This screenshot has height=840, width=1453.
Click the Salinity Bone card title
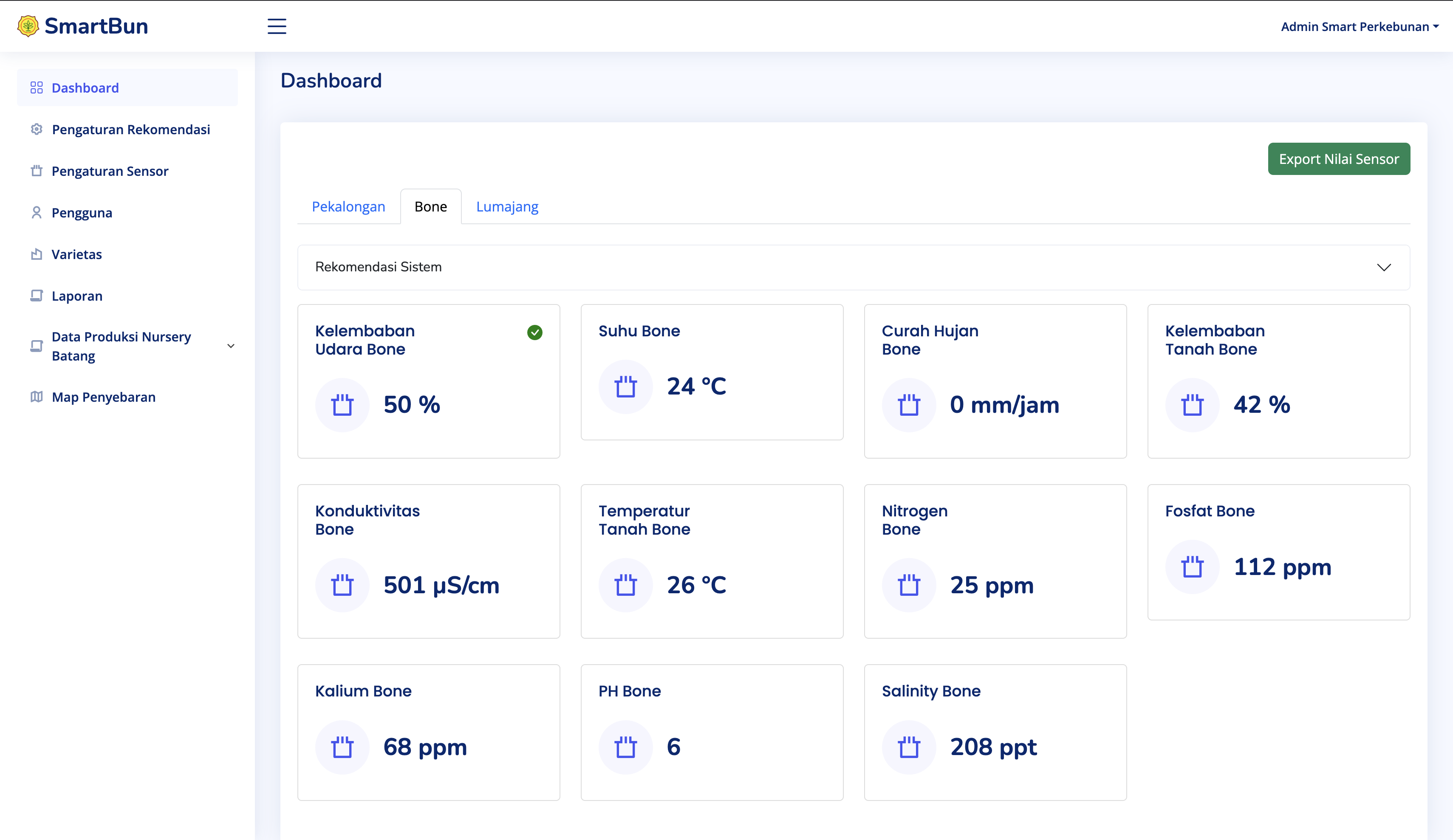coord(931,691)
